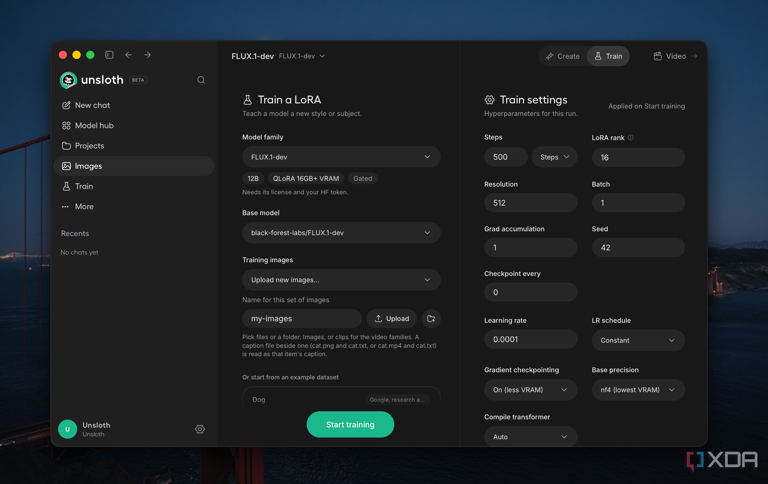Click the Gated tag
Image resolution: width=768 pixels, height=484 pixels.
pyautogui.click(x=362, y=178)
